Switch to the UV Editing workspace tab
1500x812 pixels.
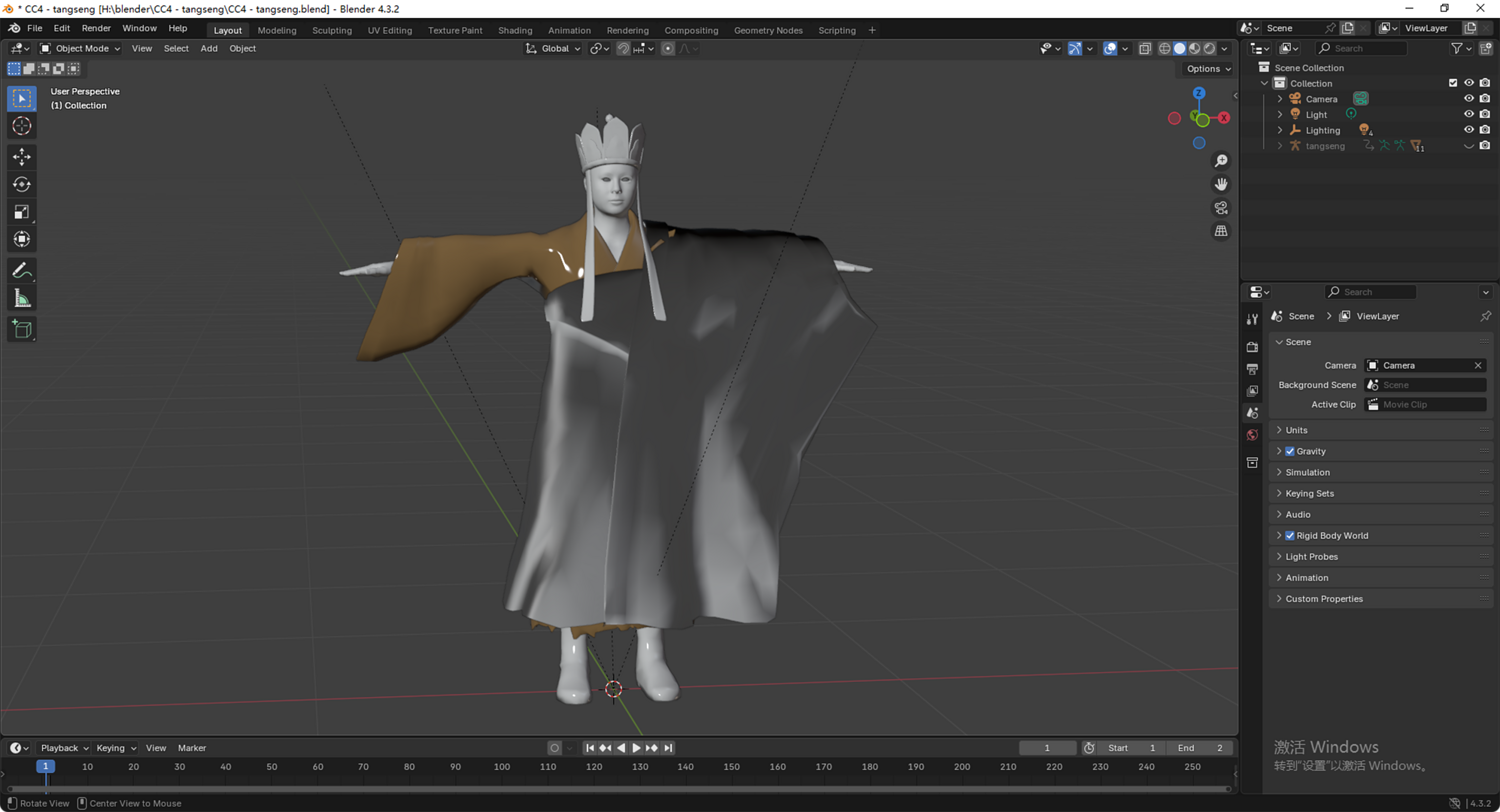[390, 30]
